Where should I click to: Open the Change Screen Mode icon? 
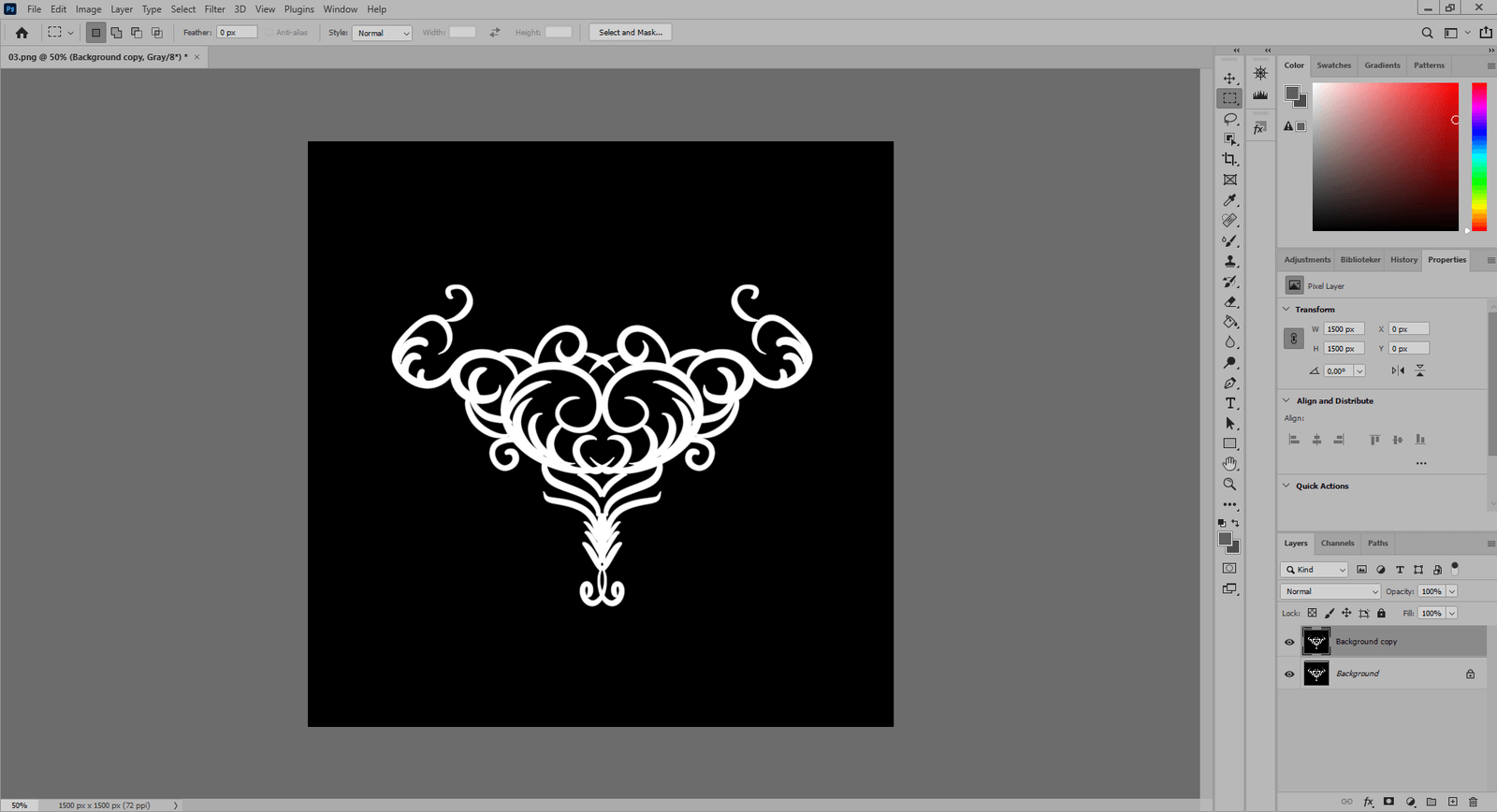pos(1229,589)
